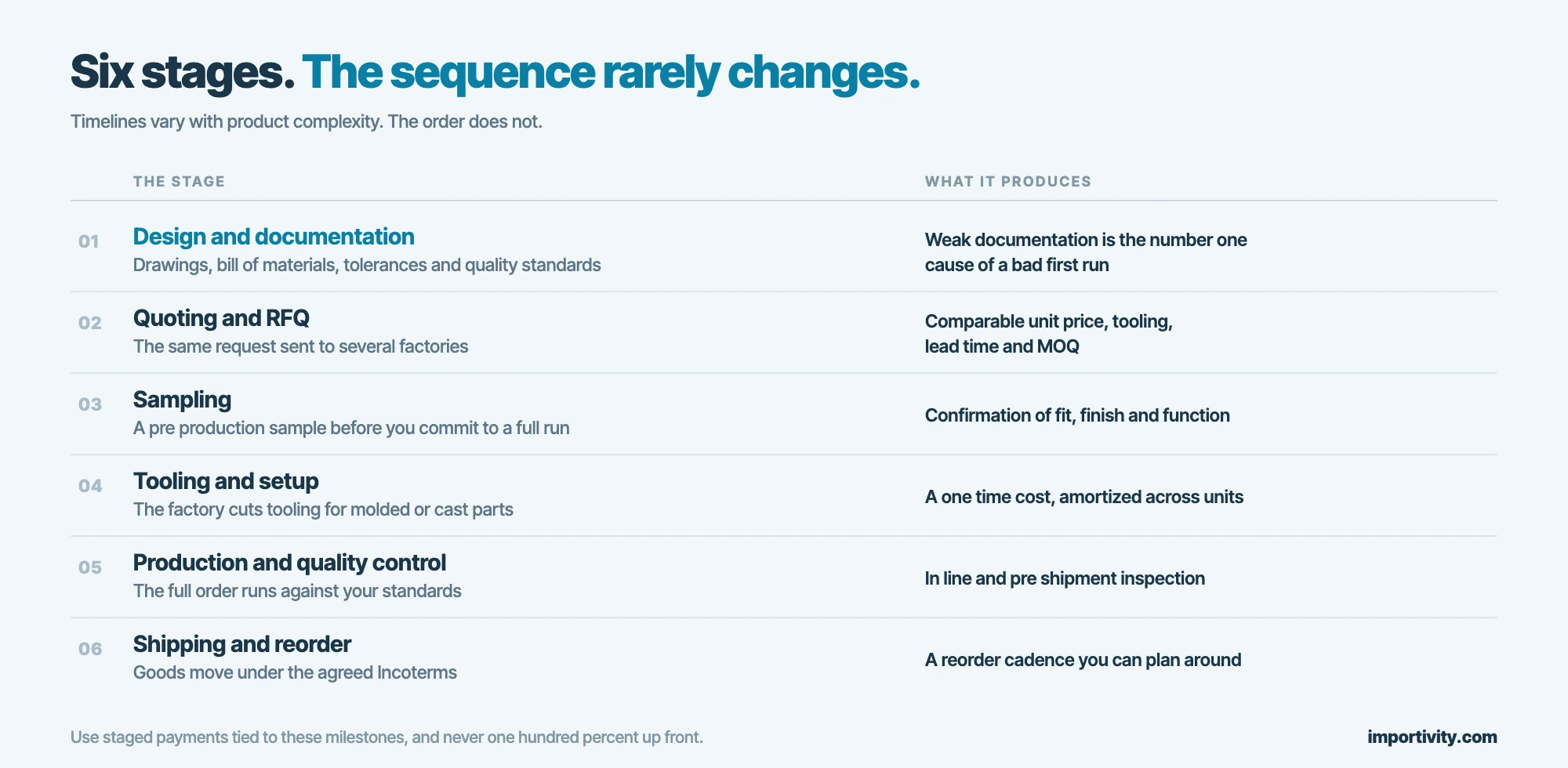Select the Design and documentation heading
The width and height of the screenshot is (1568, 768).
point(274,237)
